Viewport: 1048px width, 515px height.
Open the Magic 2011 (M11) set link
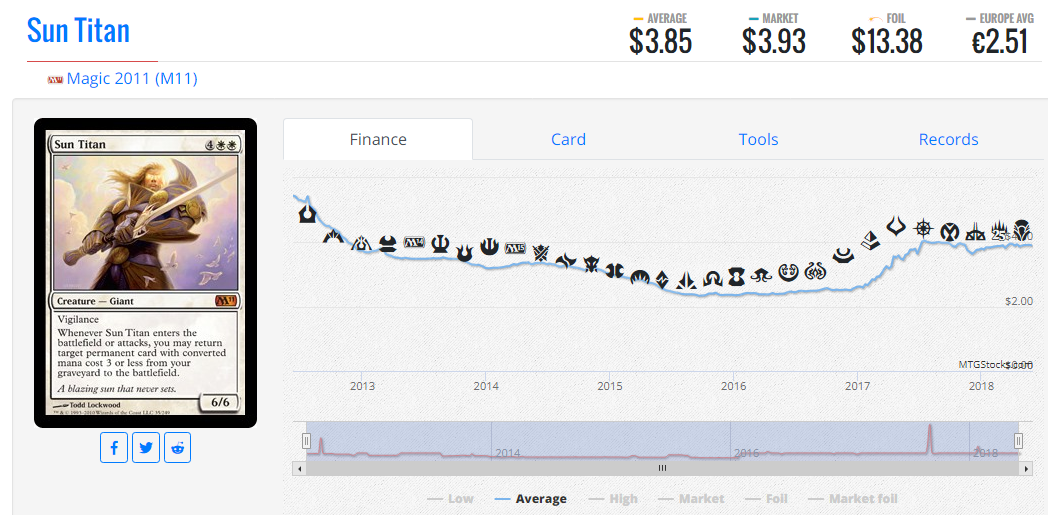point(132,79)
